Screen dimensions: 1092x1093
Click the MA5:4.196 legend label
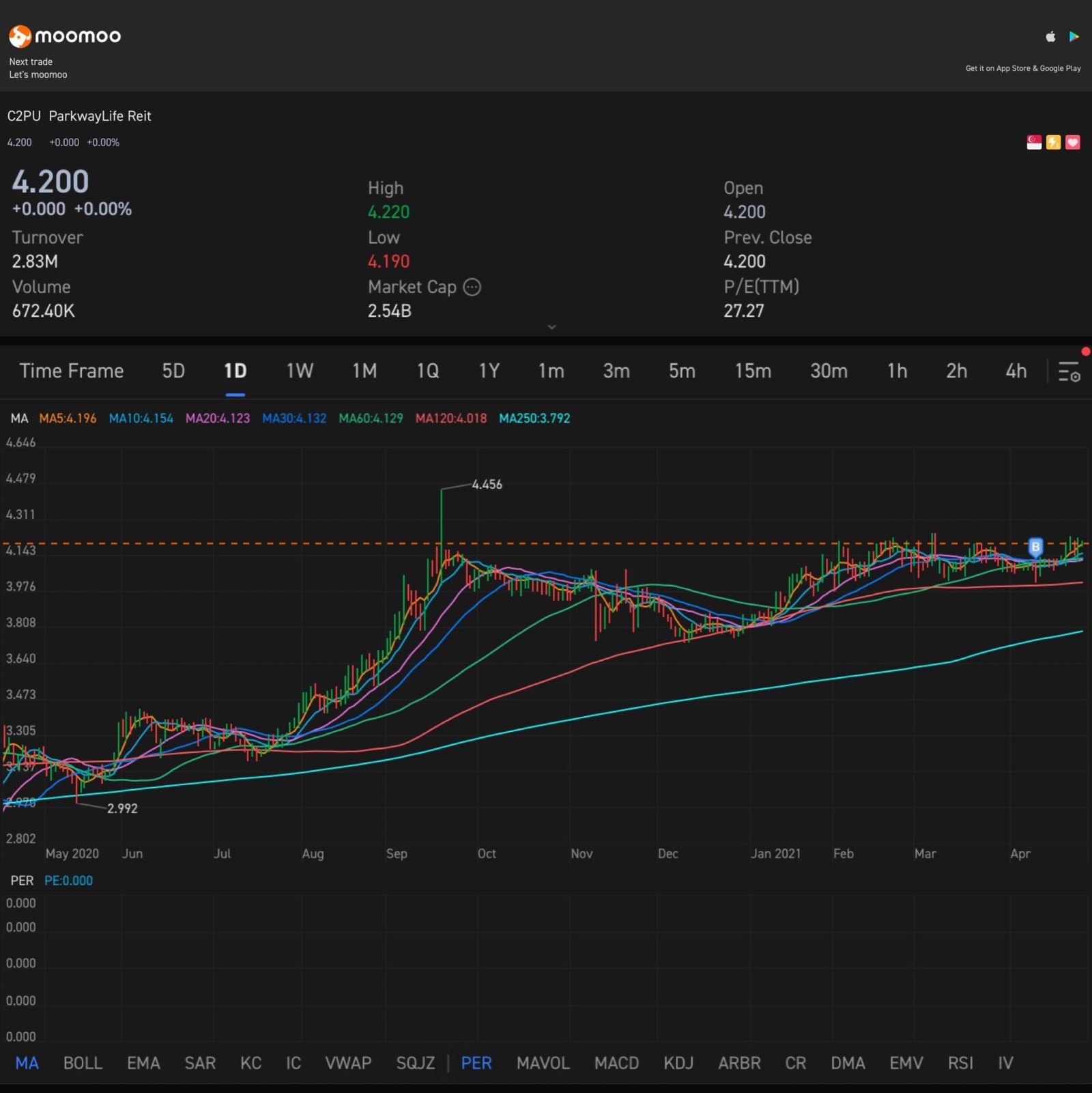click(68, 418)
